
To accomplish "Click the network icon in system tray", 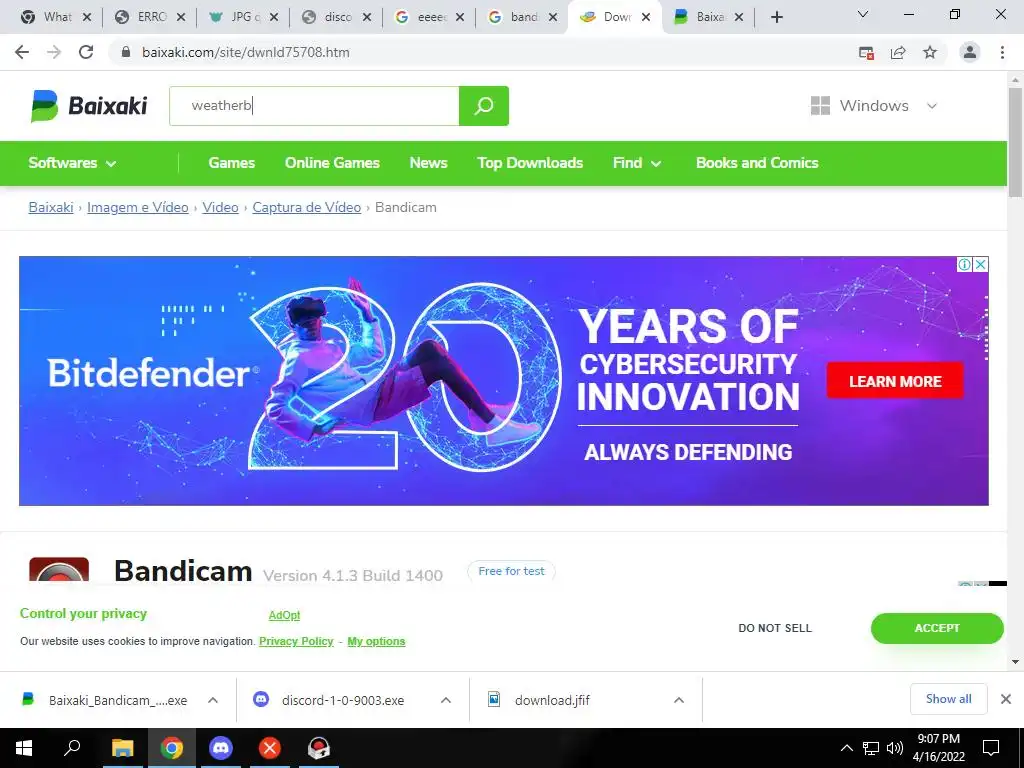I will 871,748.
